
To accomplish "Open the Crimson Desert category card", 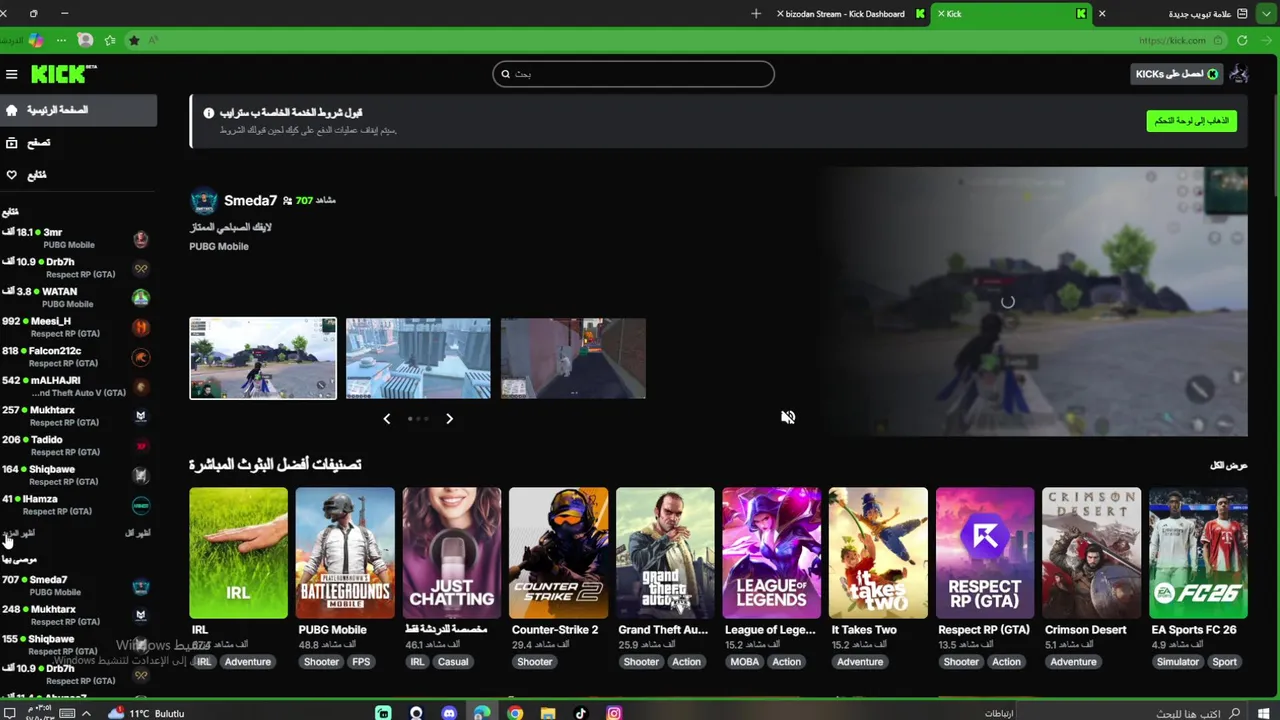I will 1091,553.
